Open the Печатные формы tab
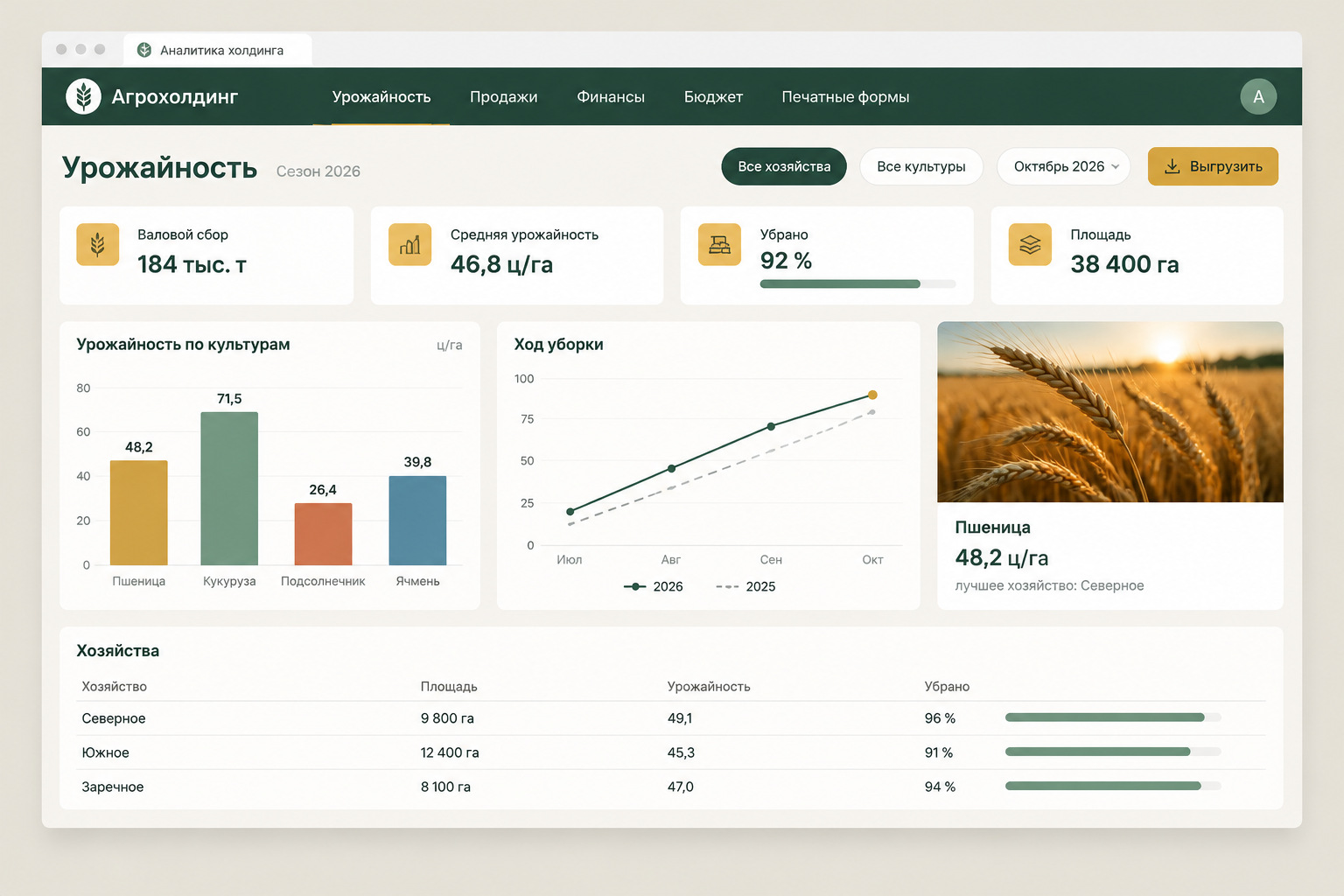 845,97
